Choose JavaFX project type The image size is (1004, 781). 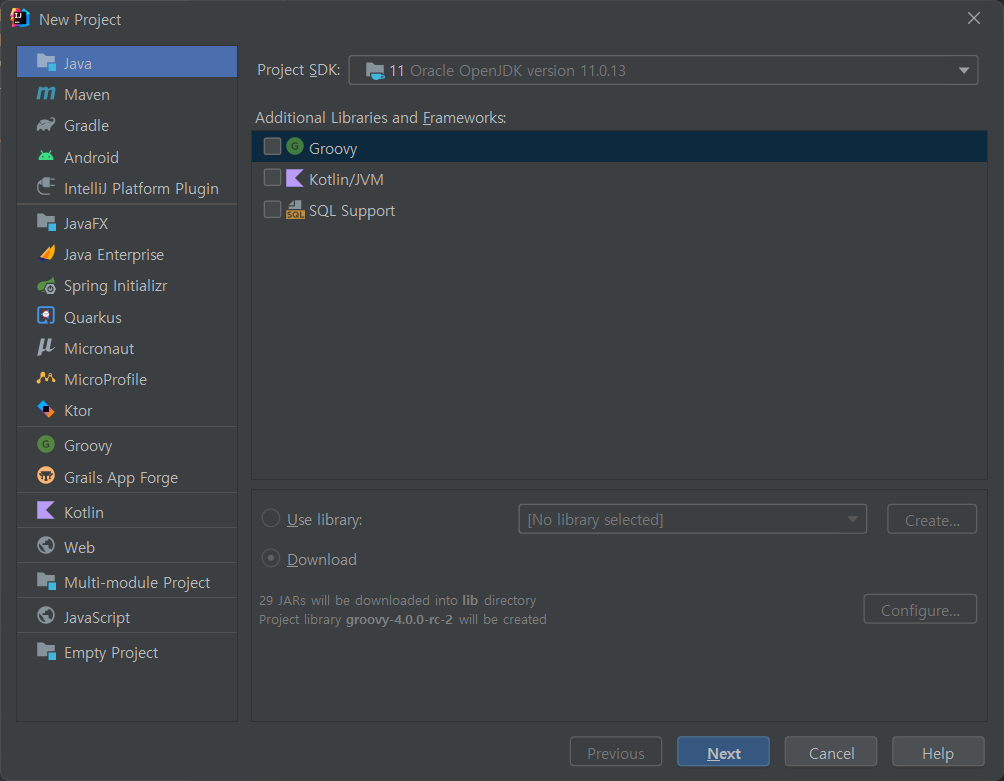click(x=127, y=223)
